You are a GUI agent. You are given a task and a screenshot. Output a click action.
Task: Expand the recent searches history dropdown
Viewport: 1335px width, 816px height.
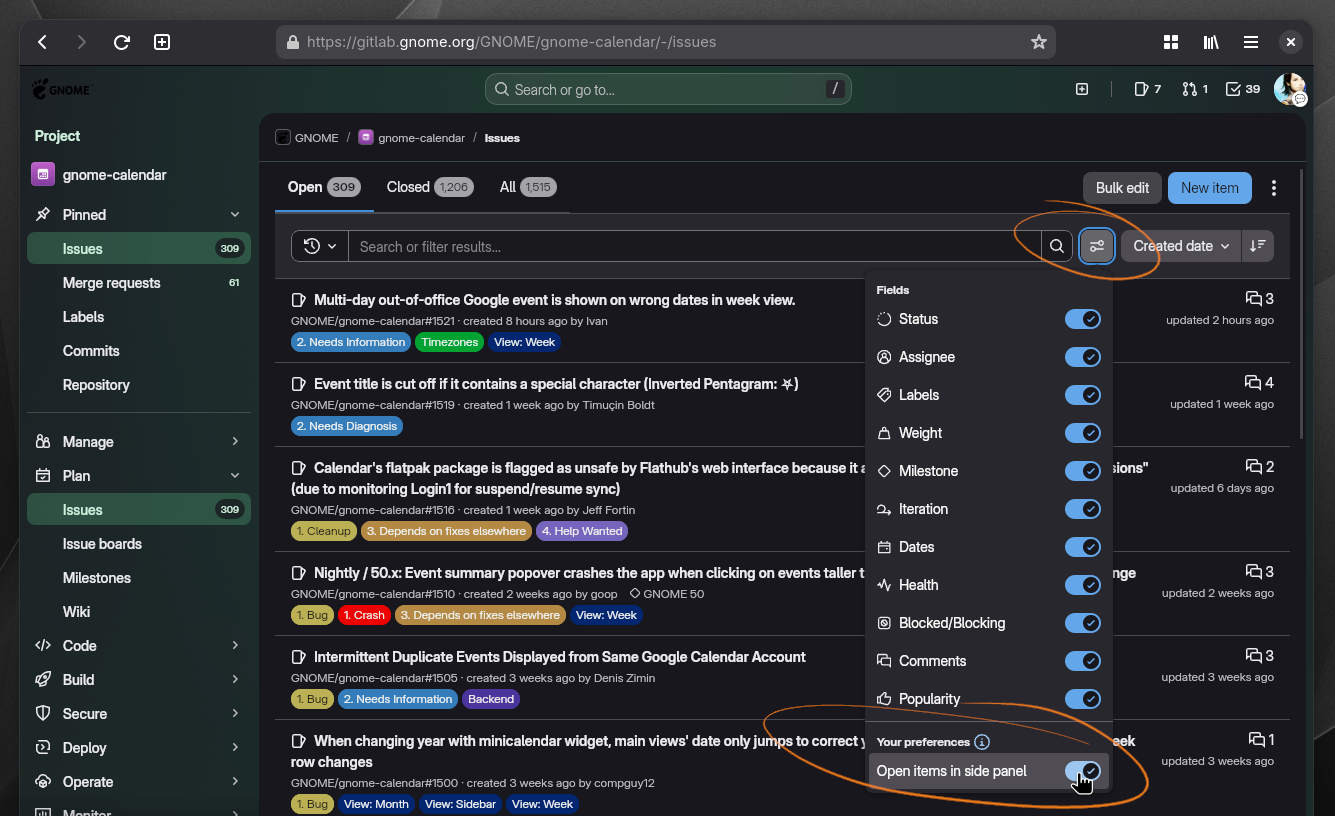[x=320, y=246]
